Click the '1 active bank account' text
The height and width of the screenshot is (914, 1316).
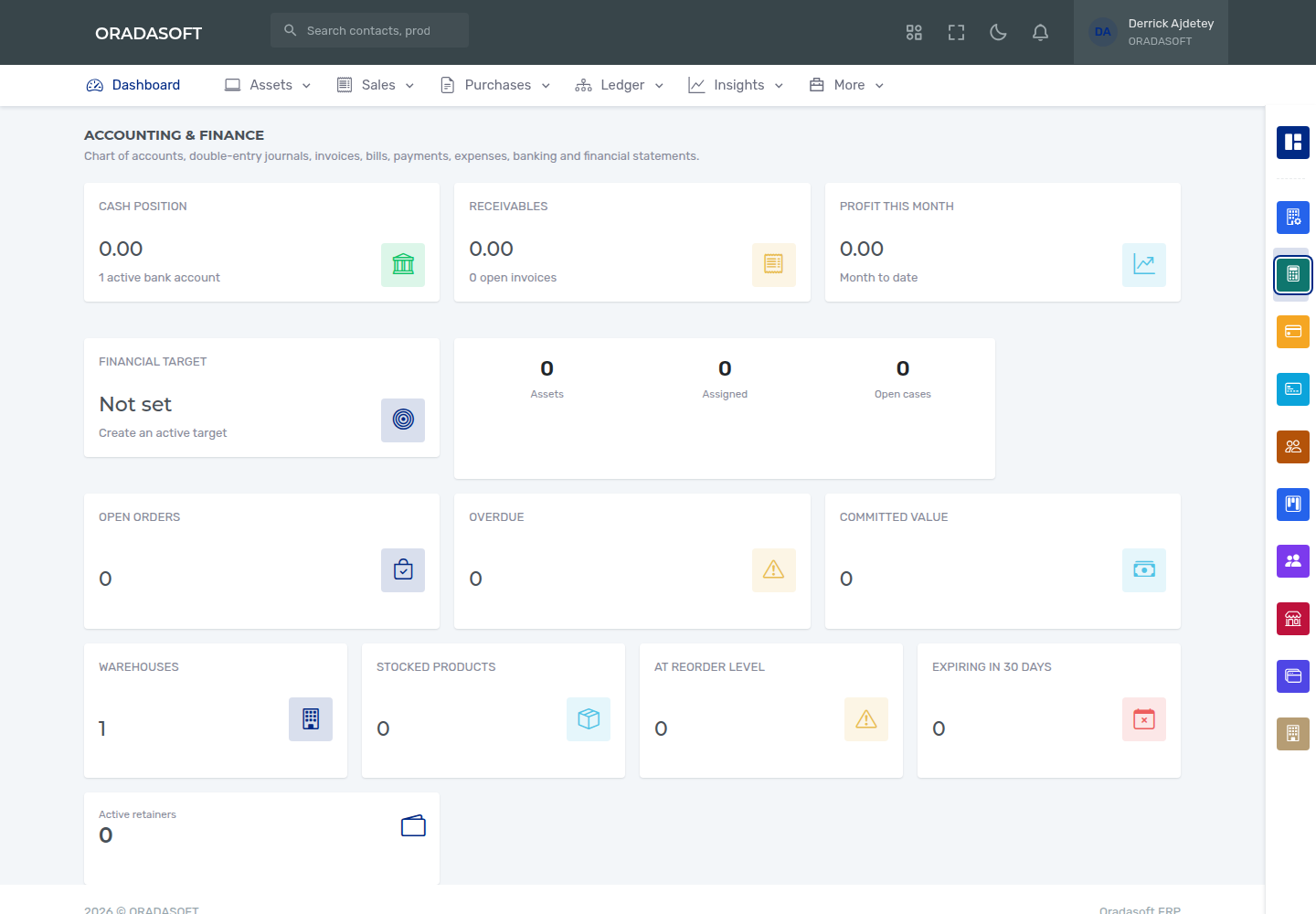[x=159, y=278]
